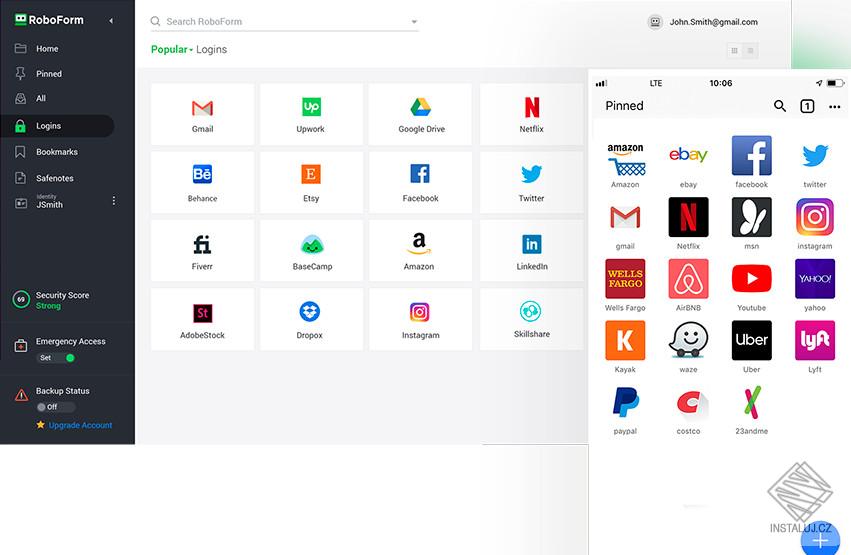The height and width of the screenshot is (555, 851).
Task: Open the Instagram login tile in desktop grid
Action: coord(421,319)
